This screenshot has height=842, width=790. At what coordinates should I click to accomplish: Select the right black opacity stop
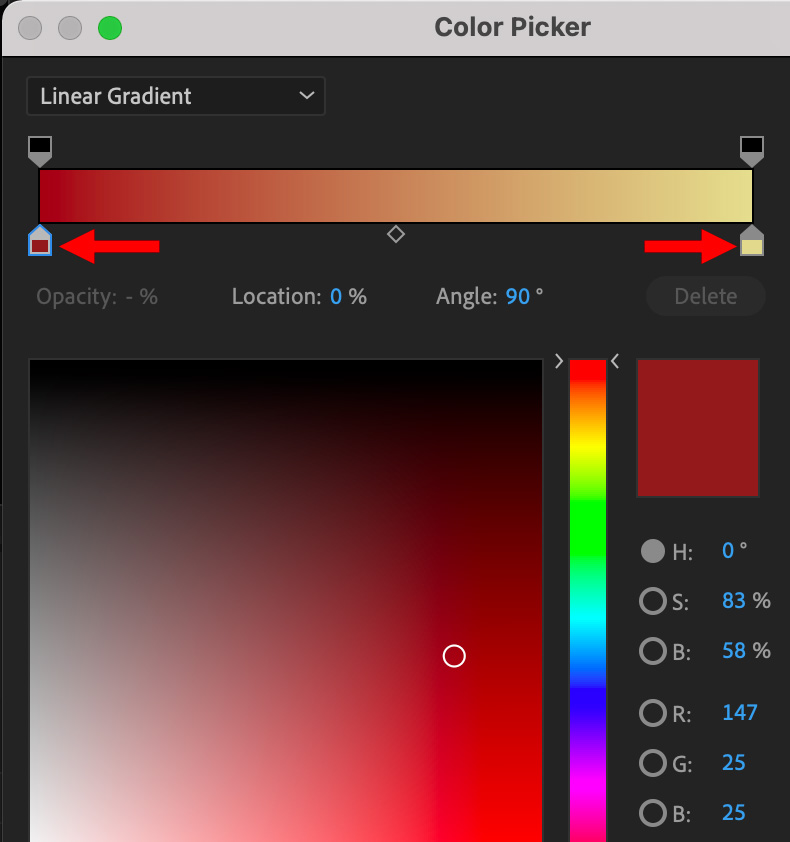tap(752, 151)
